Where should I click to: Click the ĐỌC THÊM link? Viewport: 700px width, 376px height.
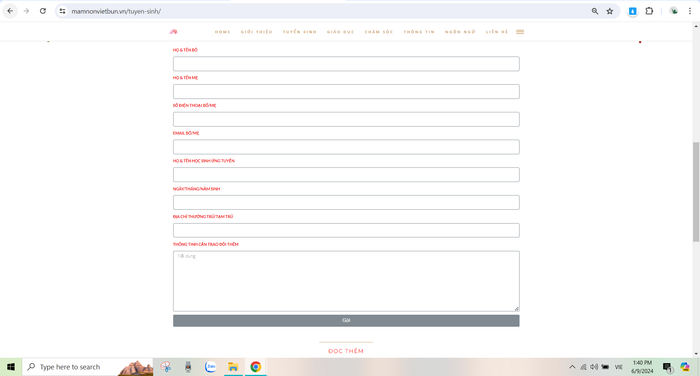346,351
